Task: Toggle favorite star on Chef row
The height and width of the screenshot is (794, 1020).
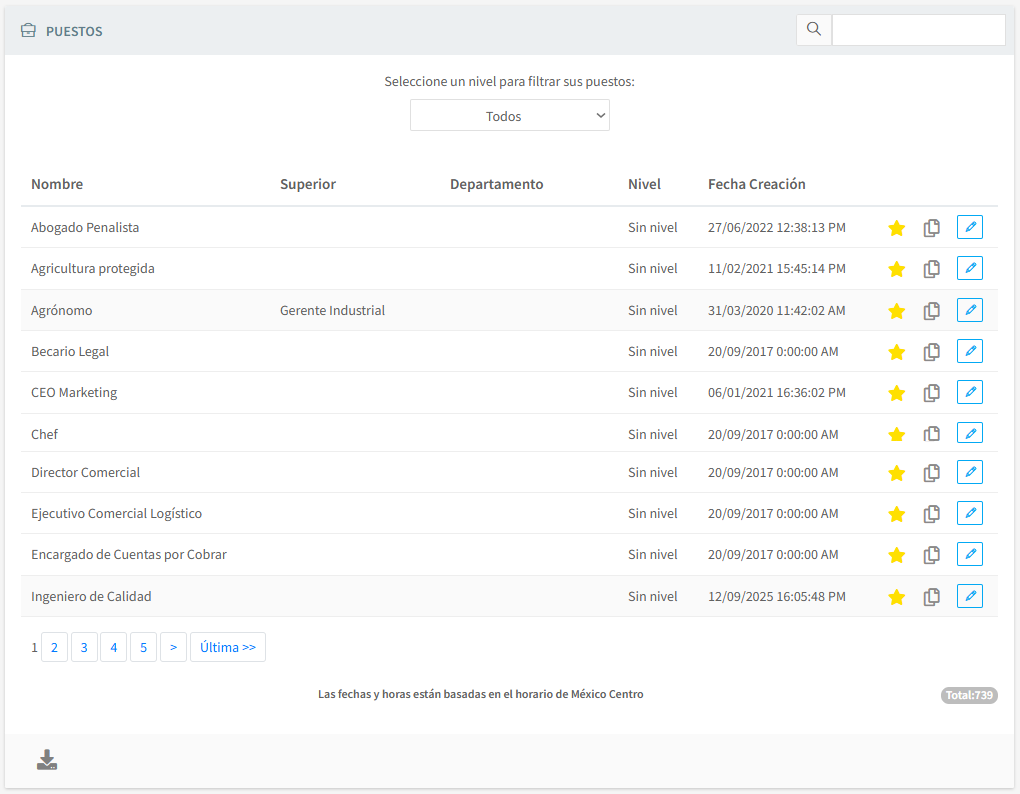Action: tap(896, 435)
